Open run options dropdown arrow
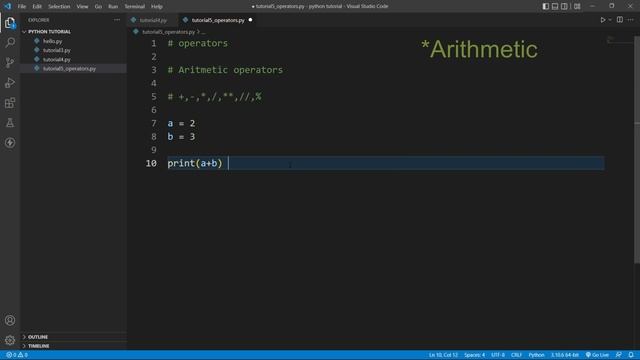This screenshot has height=360, width=640. 610,20
